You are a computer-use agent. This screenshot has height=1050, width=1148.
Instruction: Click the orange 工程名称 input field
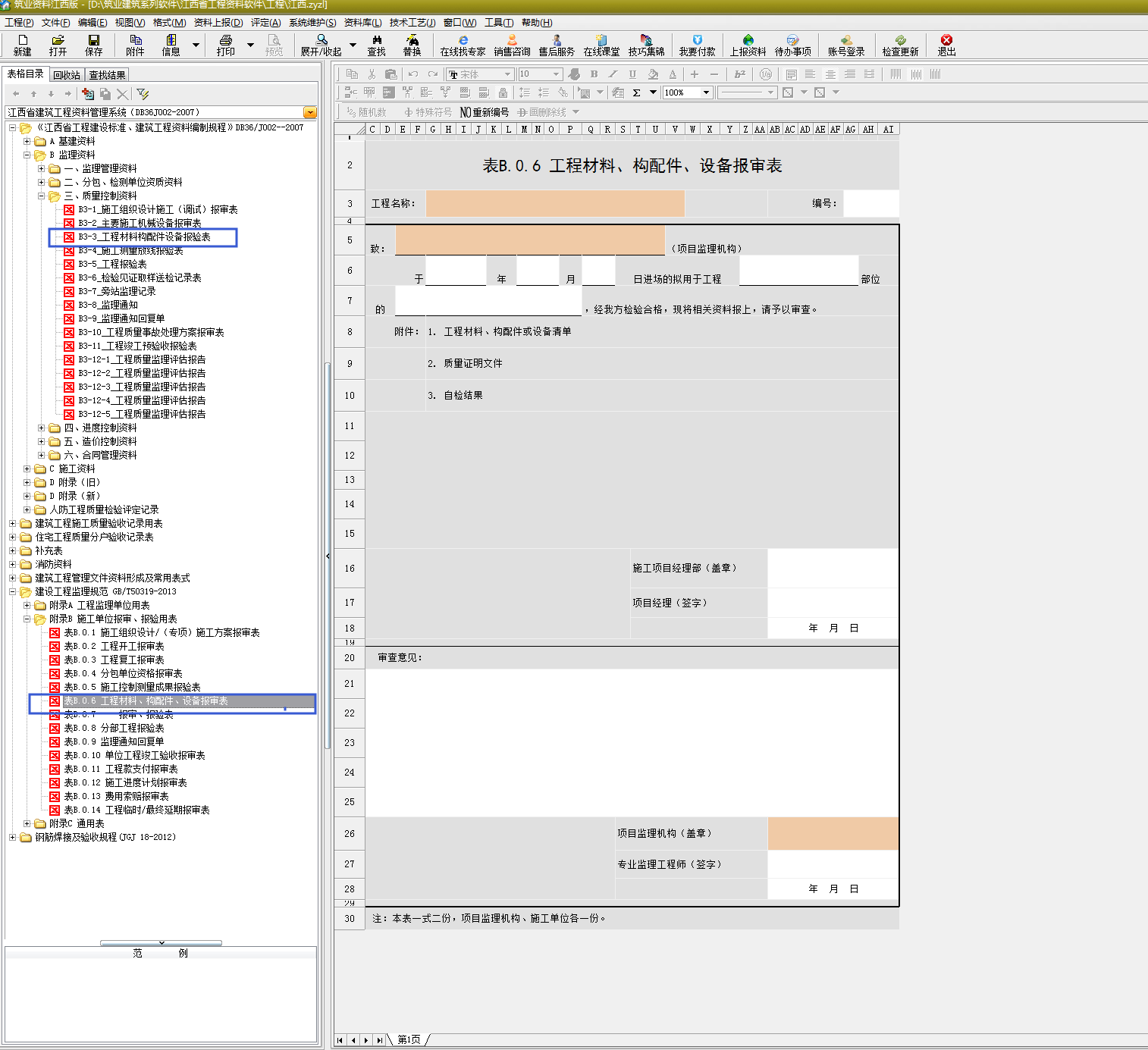click(x=555, y=203)
